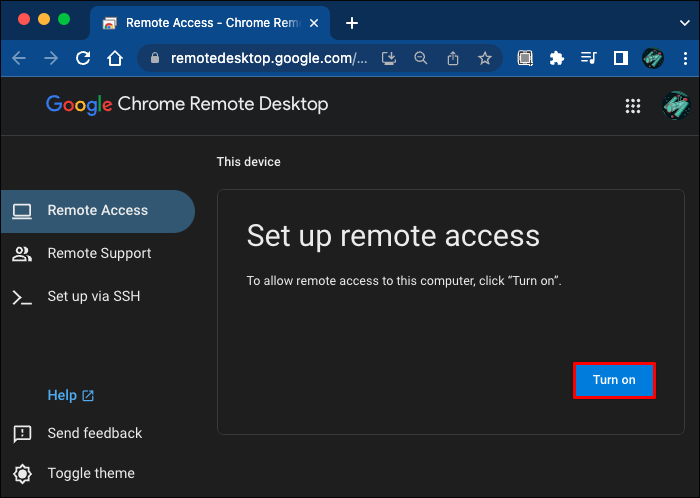Select Set up via SSH
The image size is (700, 498).
coord(93,296)
